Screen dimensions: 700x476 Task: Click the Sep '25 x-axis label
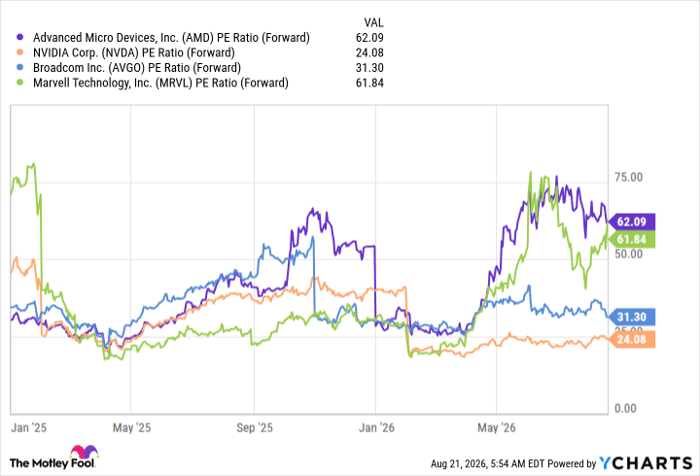pyautogui.click(x=254, y=428)
